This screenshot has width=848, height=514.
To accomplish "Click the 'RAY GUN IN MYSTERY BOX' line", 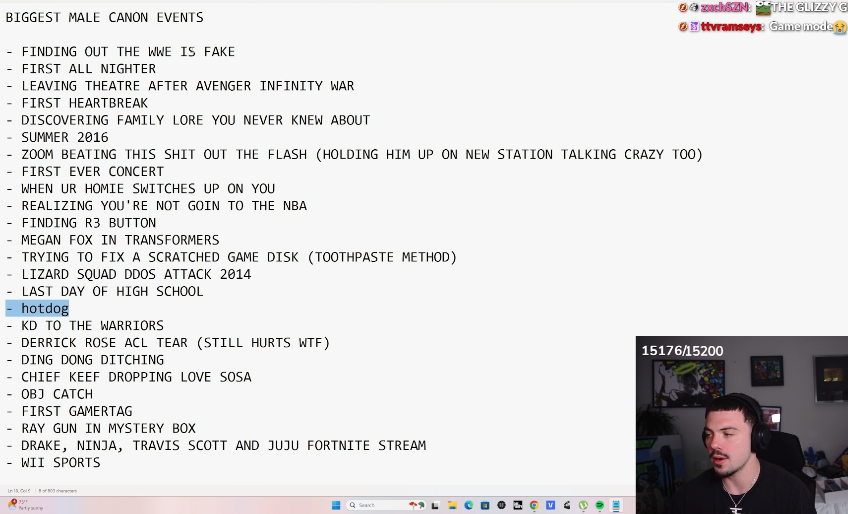I will tap(101, 429).
